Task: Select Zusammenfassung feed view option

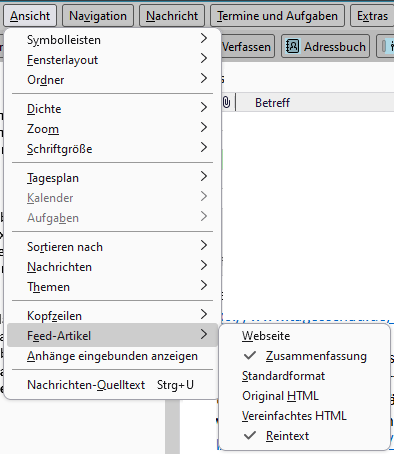Action: pyautogui.click(x=304, y=356)
